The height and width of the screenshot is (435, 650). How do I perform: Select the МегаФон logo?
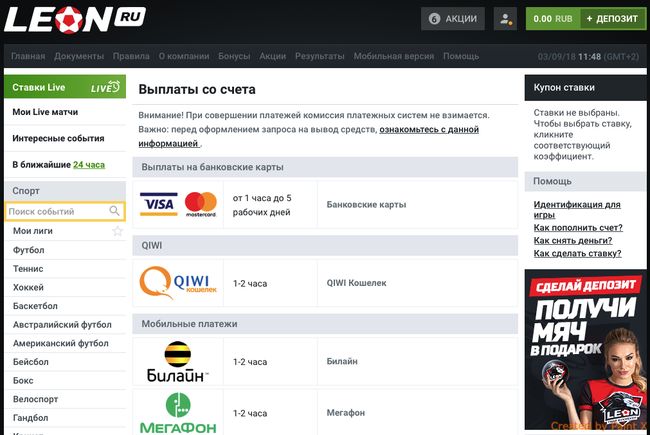coord(178,413)
